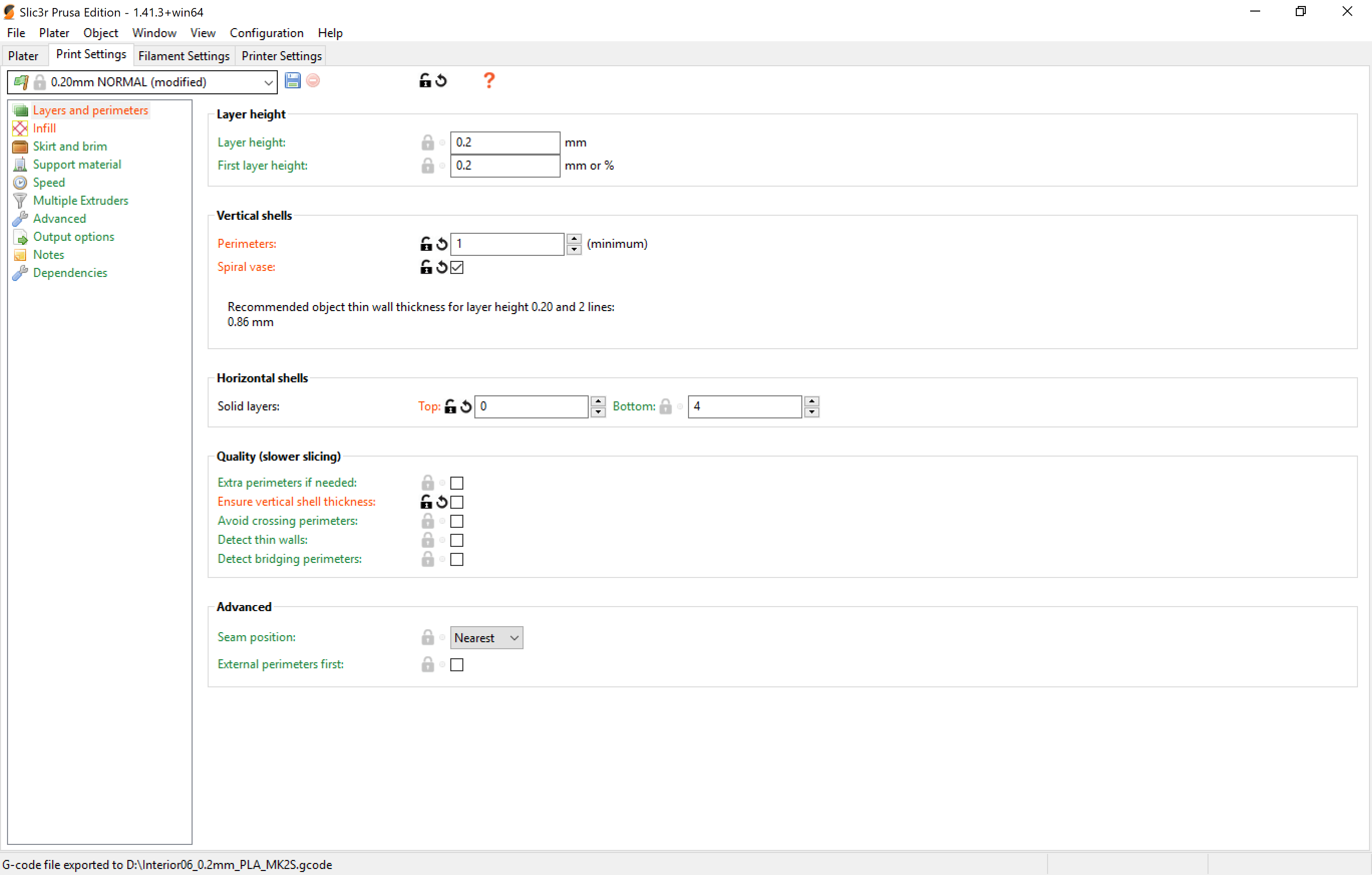Switch to the Filament Settings tab
This screenshot has height=875, width=1372.
pyautogui.click(x=184, y=56)
